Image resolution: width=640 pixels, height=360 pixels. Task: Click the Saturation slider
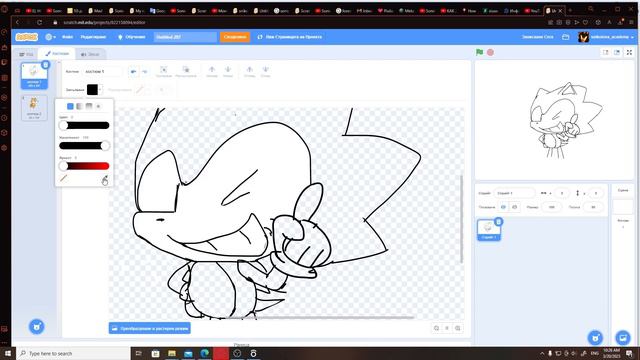[84, 146]
